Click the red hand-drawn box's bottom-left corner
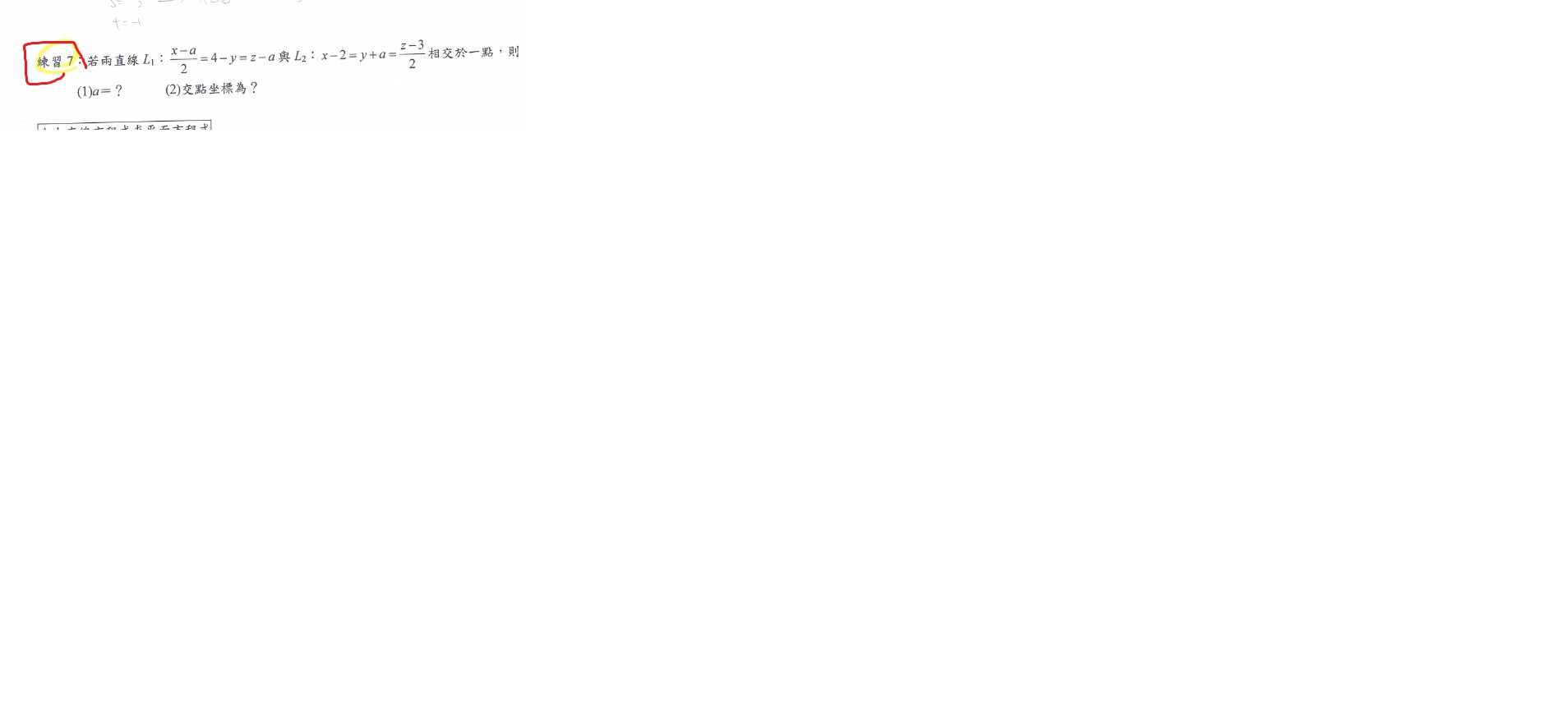 [29, 80]
